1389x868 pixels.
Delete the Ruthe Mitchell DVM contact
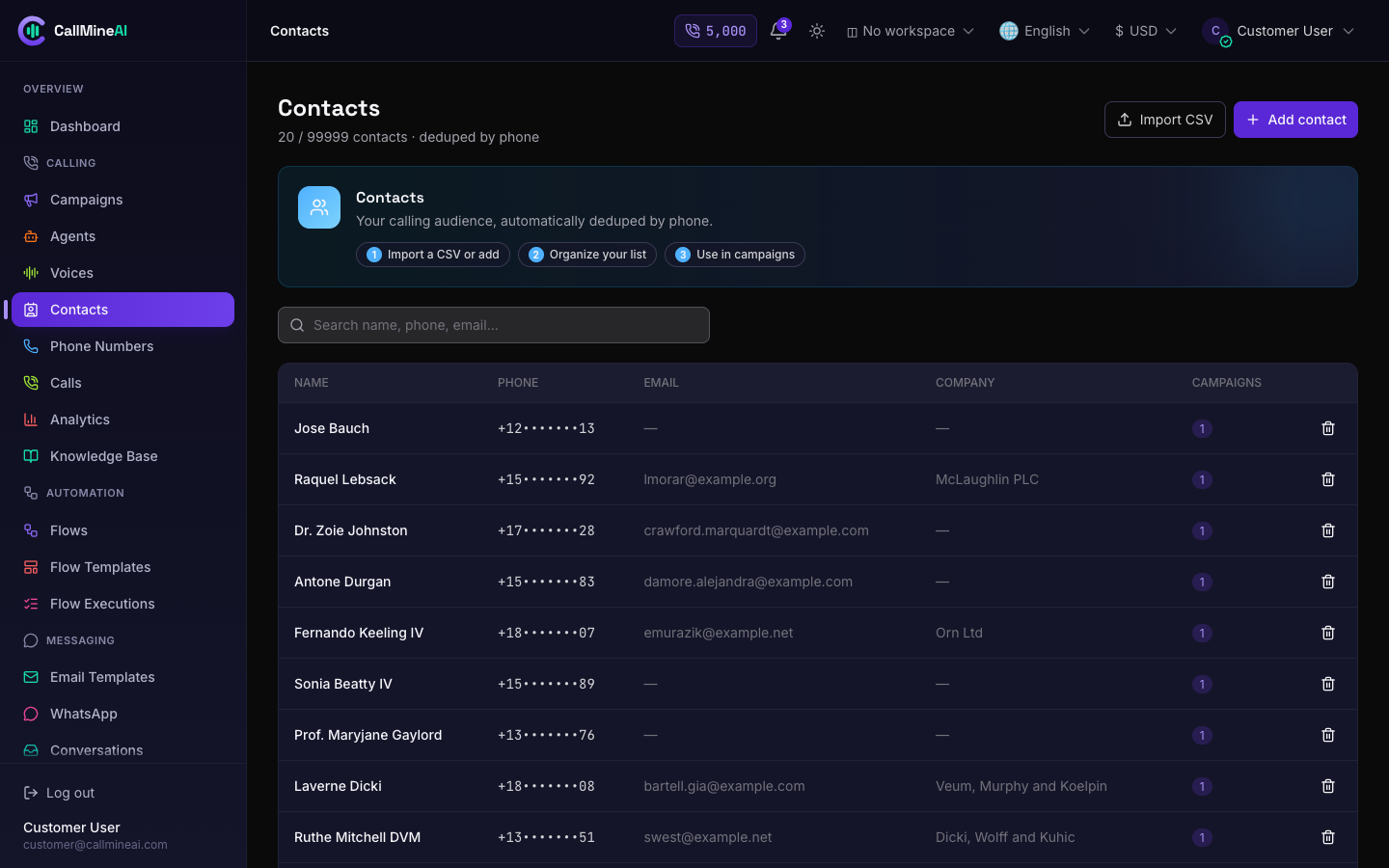[x=1328, y=837]
